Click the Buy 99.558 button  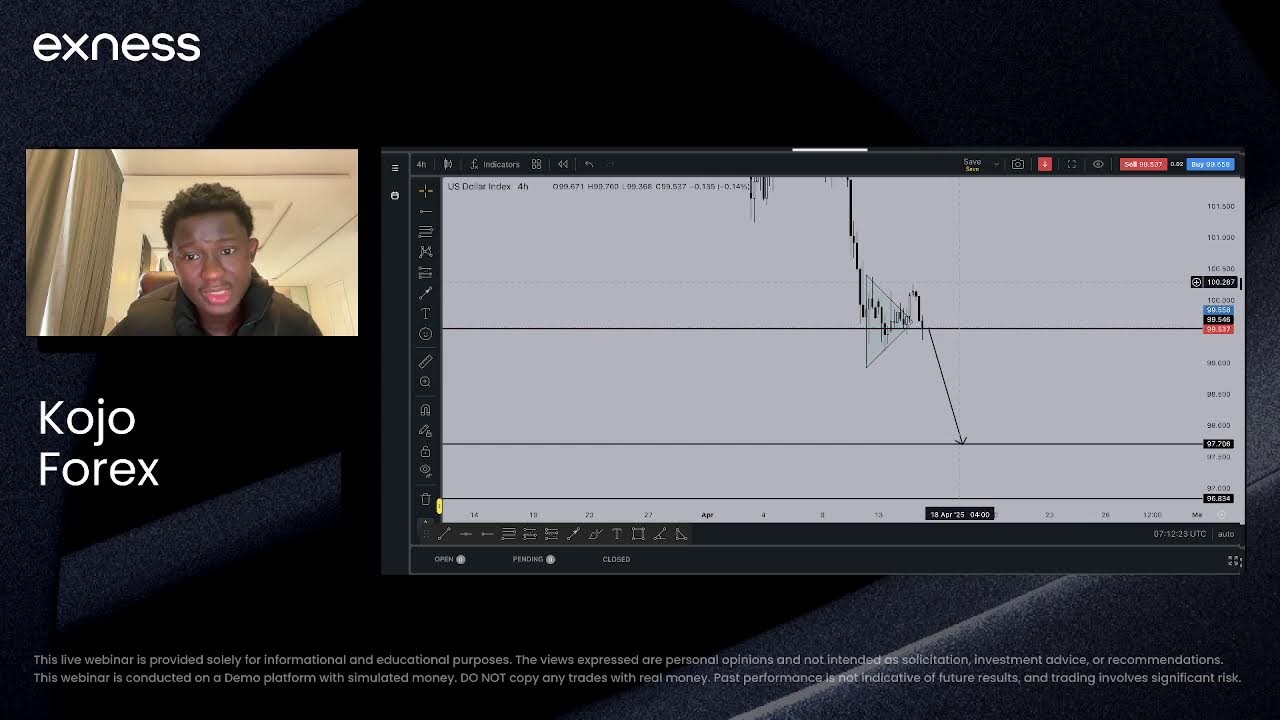[1211, 164]
